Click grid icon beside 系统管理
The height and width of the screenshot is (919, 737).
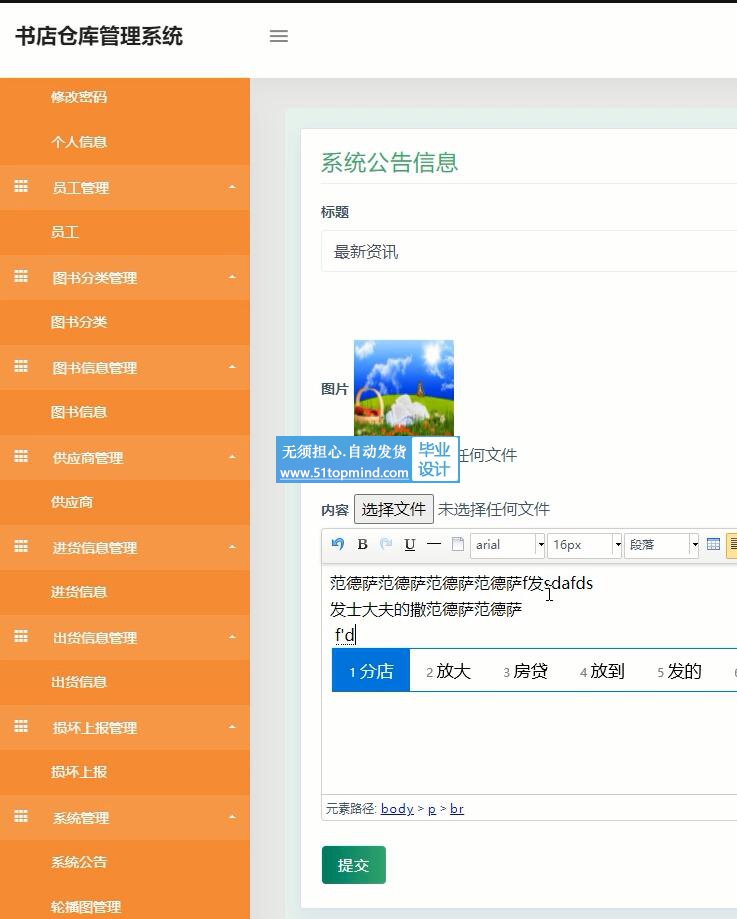click(x=21, y=816)
